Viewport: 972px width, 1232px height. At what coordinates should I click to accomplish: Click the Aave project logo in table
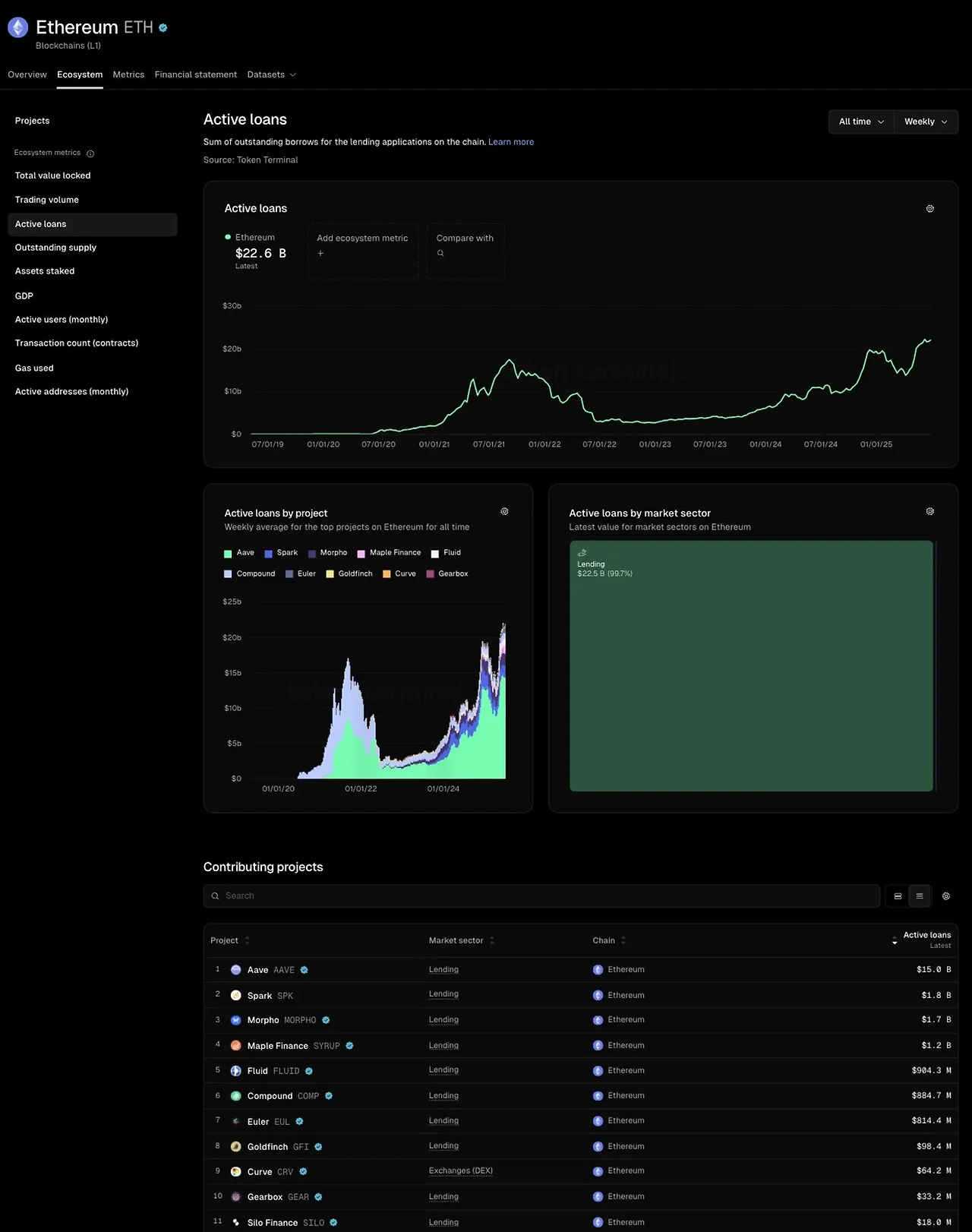click(235, 970)
